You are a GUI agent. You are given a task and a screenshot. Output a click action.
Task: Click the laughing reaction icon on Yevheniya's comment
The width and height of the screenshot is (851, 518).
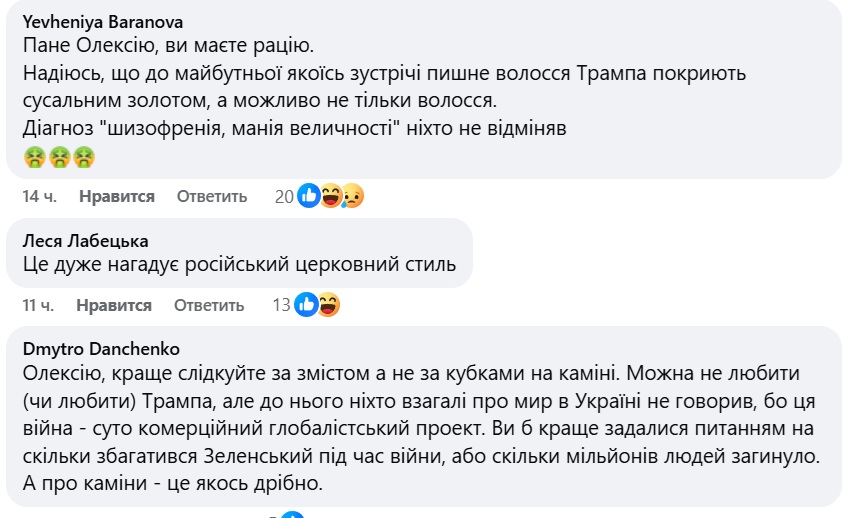pos(331,197)
